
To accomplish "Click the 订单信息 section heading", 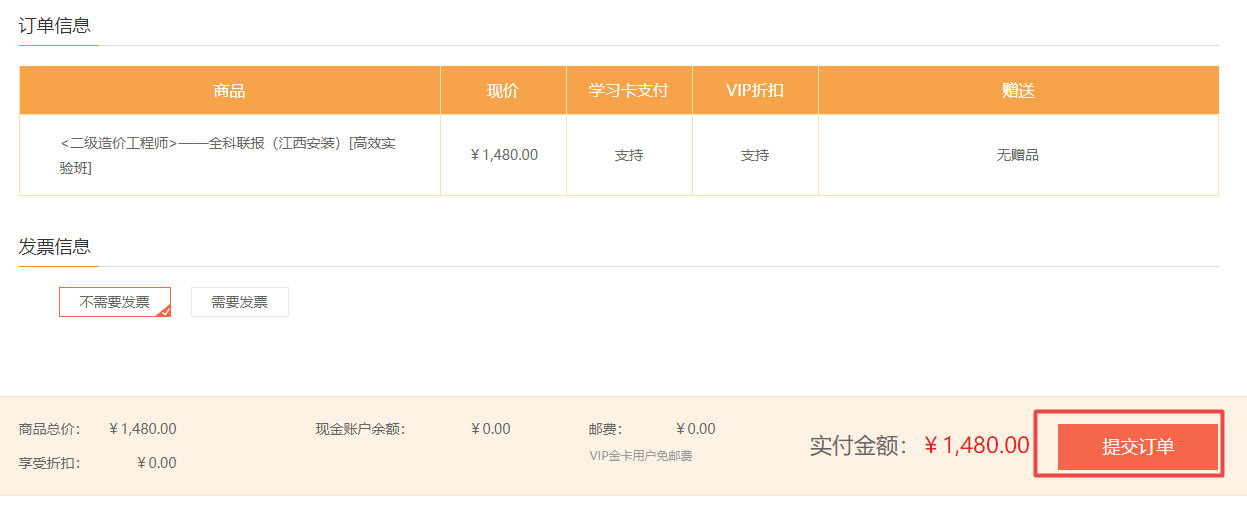I will [55, 25].
